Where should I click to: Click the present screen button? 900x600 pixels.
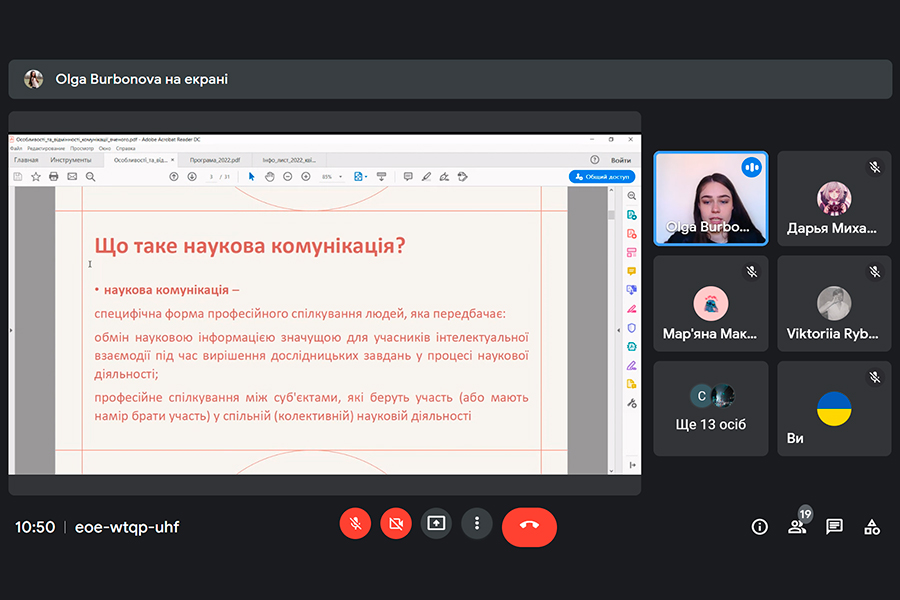click(x=436, y=523)
